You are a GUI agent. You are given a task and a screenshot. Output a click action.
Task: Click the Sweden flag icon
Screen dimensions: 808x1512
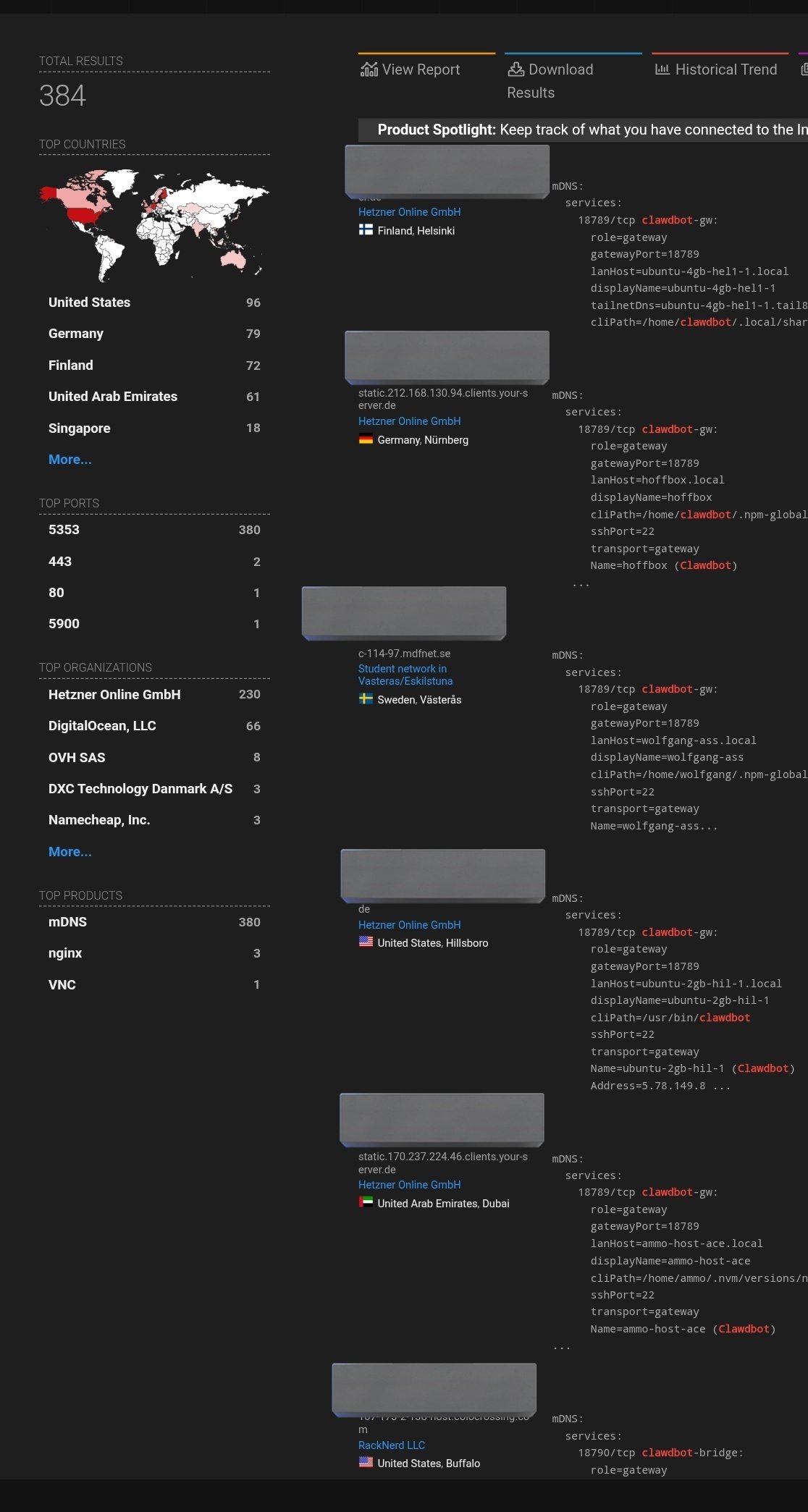[x=366, y=699]
